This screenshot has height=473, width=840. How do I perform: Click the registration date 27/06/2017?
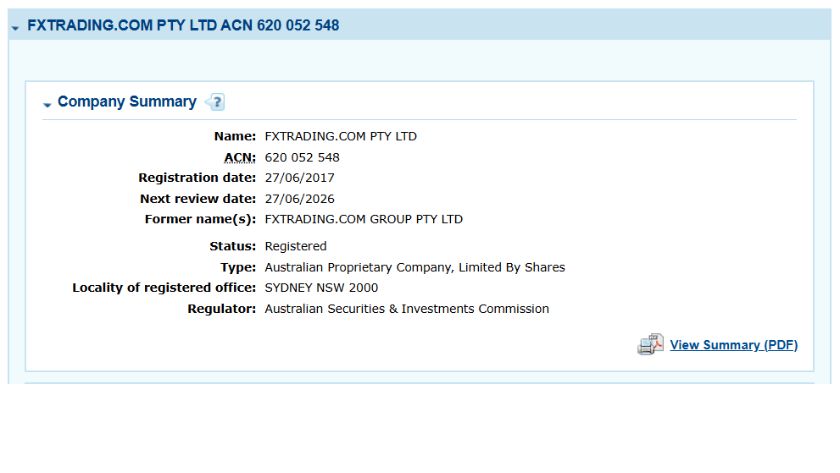(x=299, y=178)
